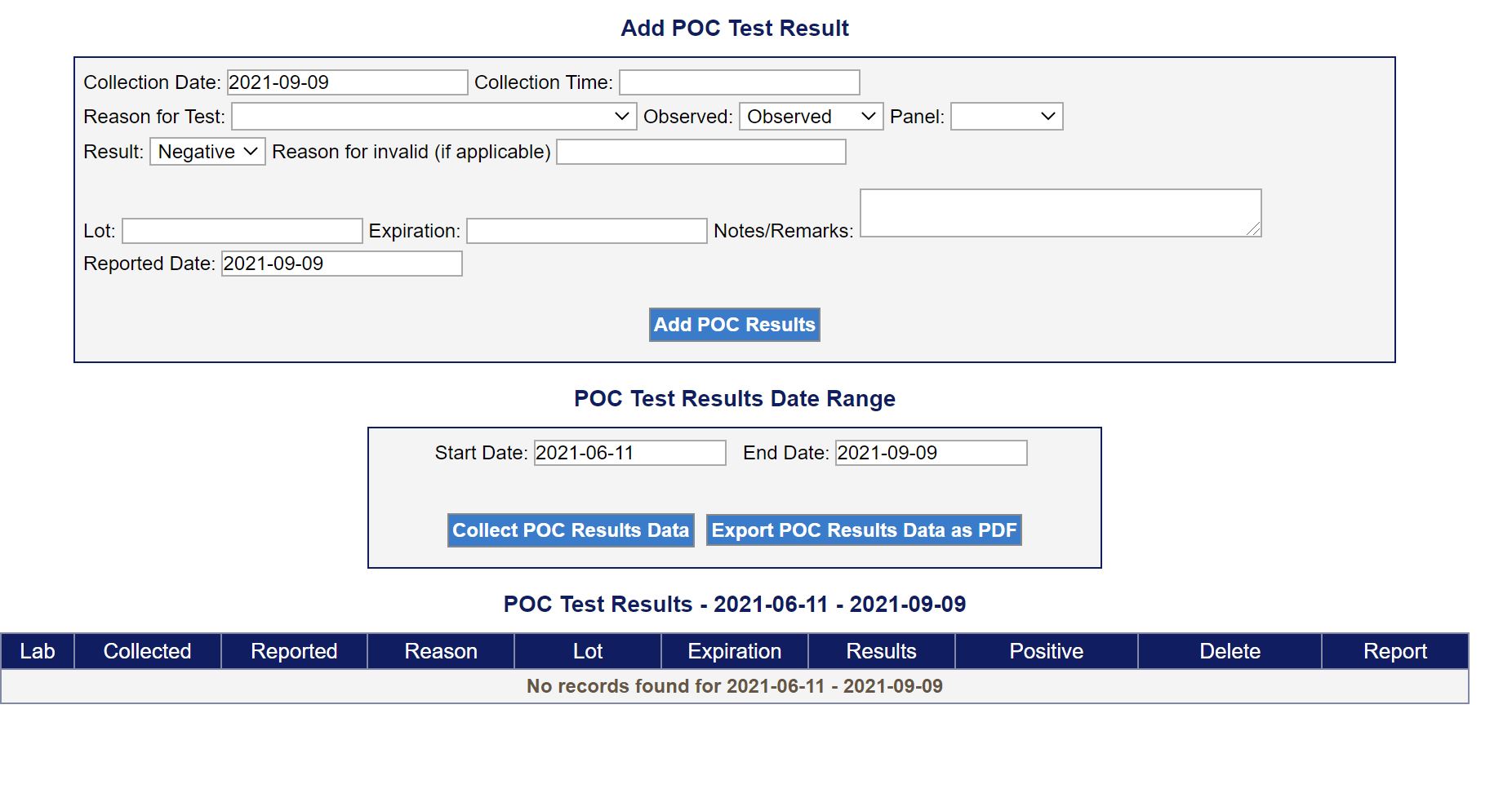Image resolution: width=1512 pixels, height=789 pixels.
Task: Edit the End Date field
Action: 931,453
